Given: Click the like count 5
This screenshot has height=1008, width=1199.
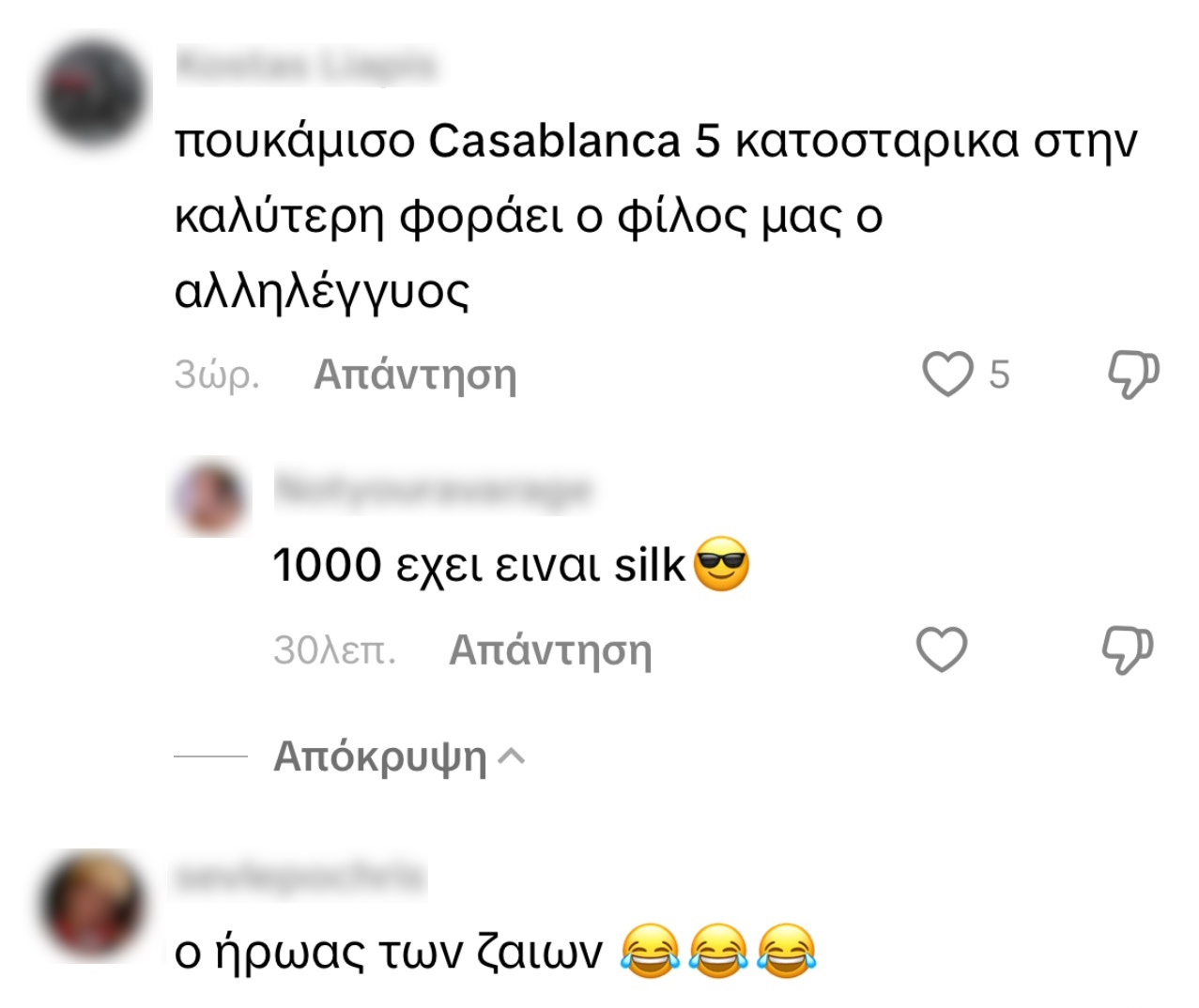Looking at the screenshot, I should [x=999, y=374].
